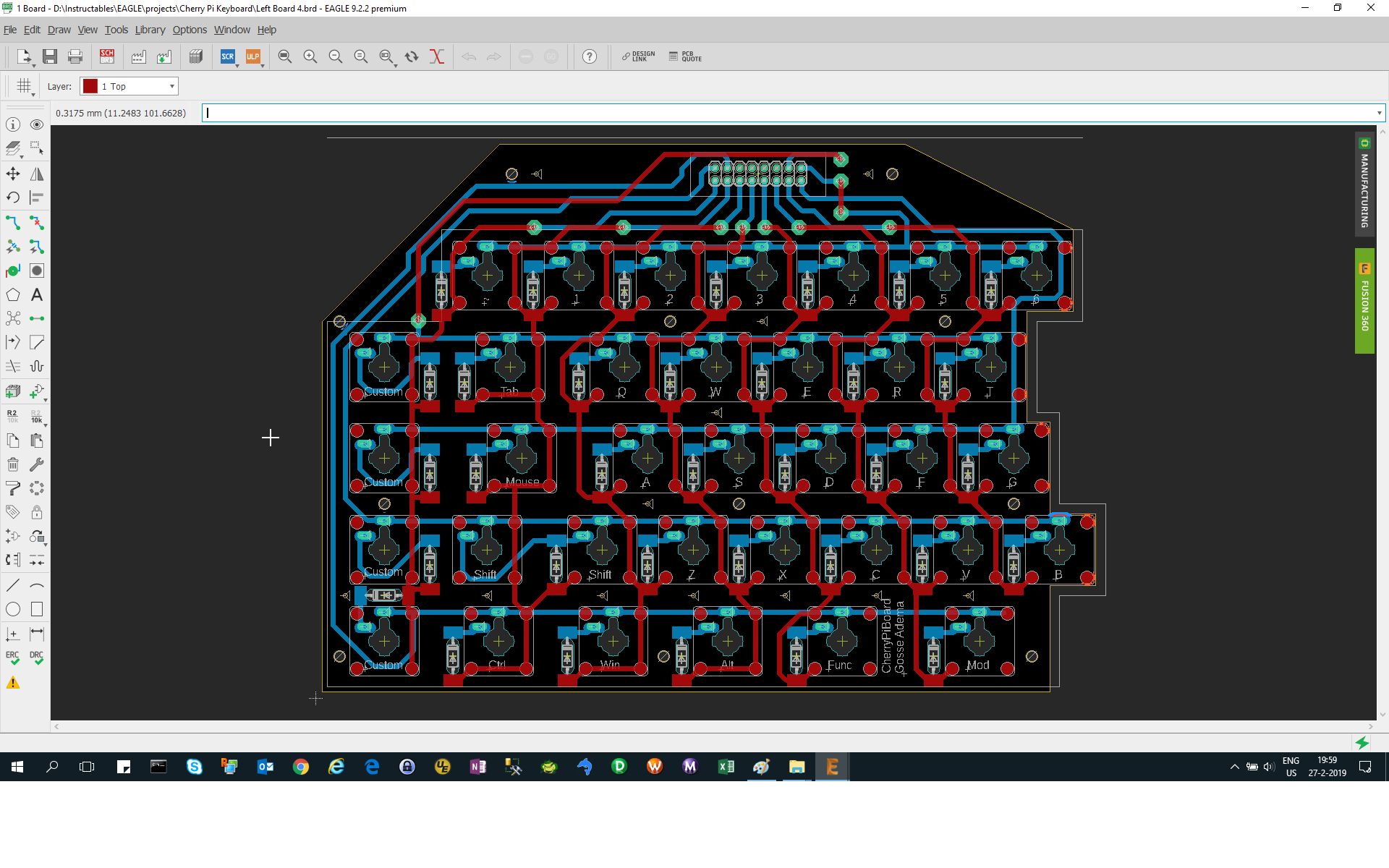Open the SCH/BRD schematic switch
The height and width of the screenshot is (868, 1389).
(x=106, y=56)
